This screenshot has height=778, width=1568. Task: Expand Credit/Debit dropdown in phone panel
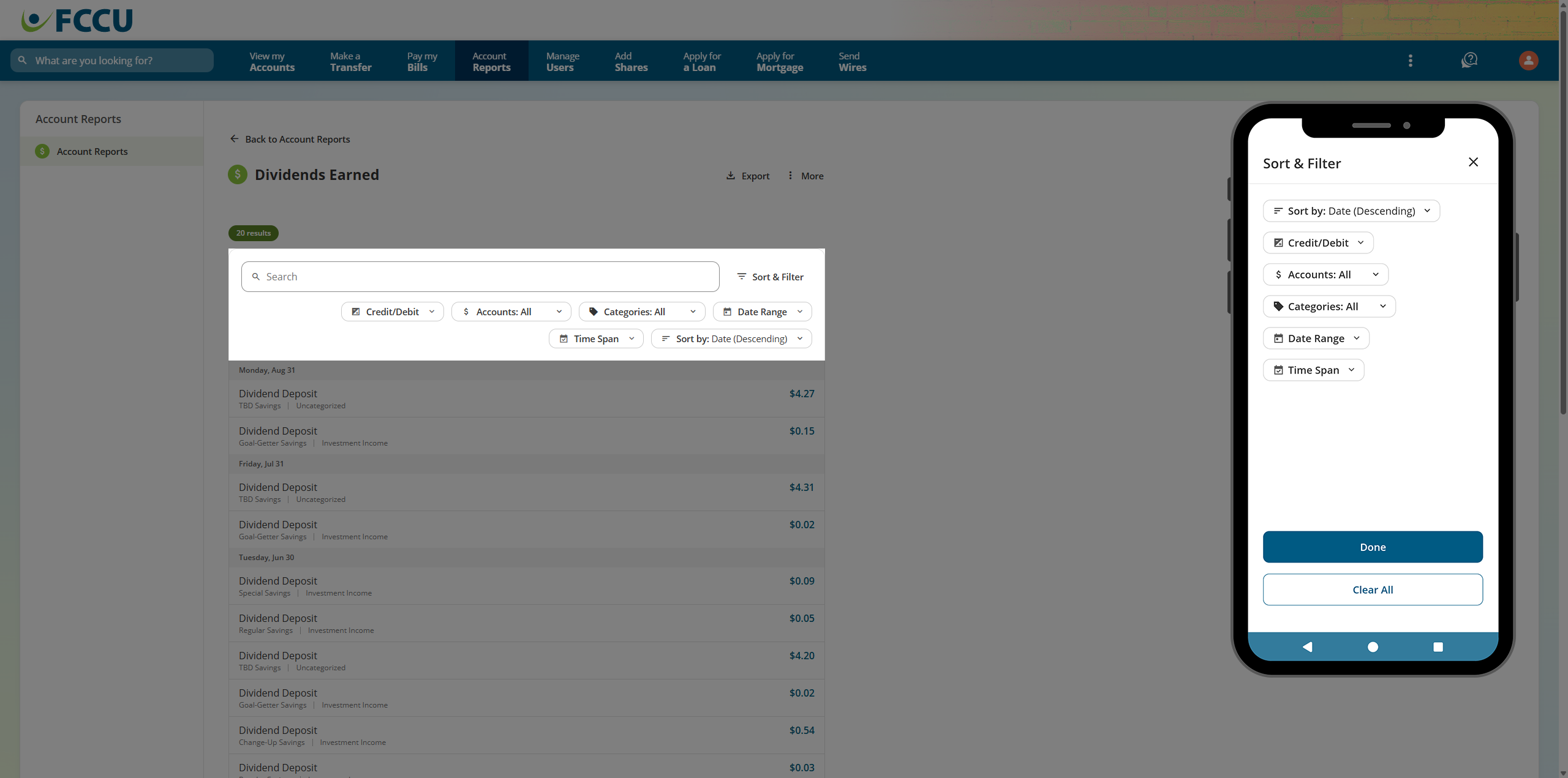point(1318,242)
